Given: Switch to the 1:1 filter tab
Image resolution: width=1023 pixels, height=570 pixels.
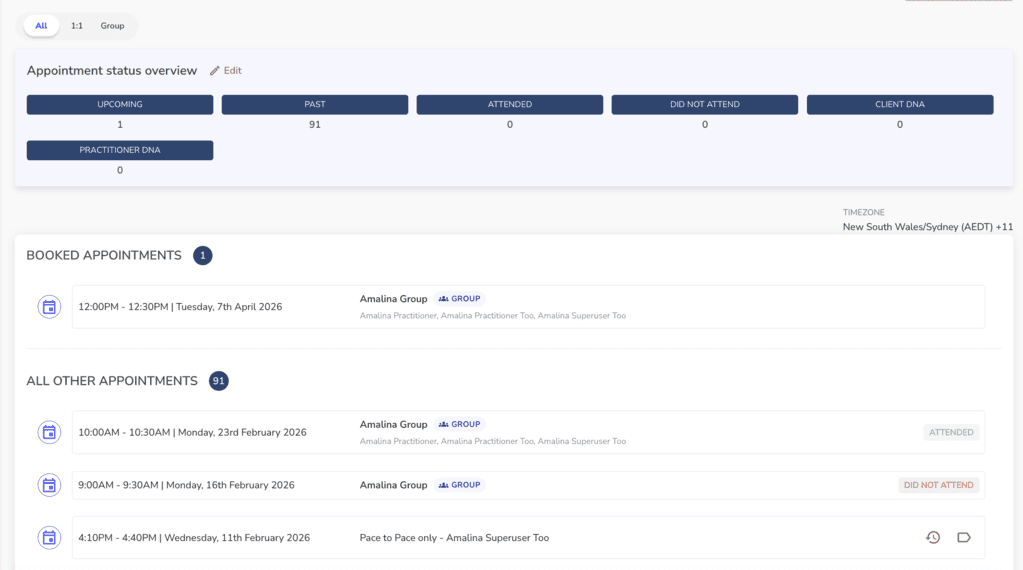Looking at the screenshot, I should tap(77, 26).
